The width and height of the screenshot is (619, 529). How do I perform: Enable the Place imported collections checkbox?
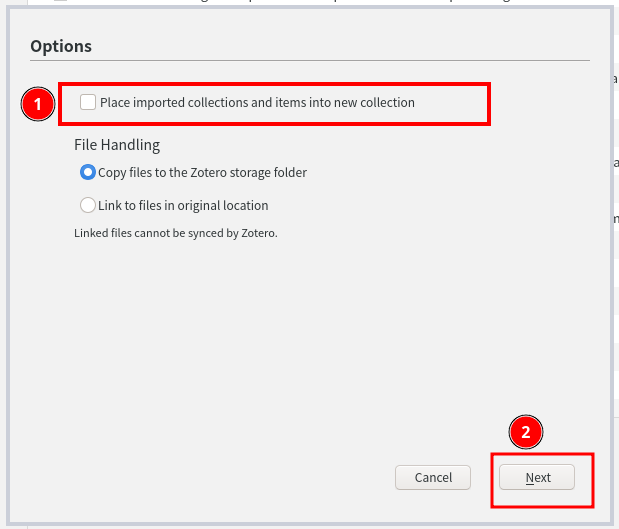[88, 102]
